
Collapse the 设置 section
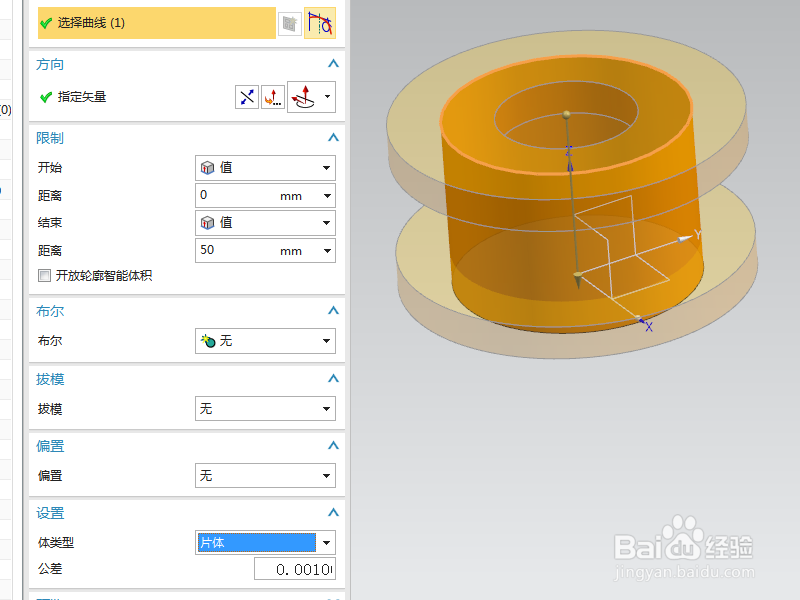click(x=333, y=513)
